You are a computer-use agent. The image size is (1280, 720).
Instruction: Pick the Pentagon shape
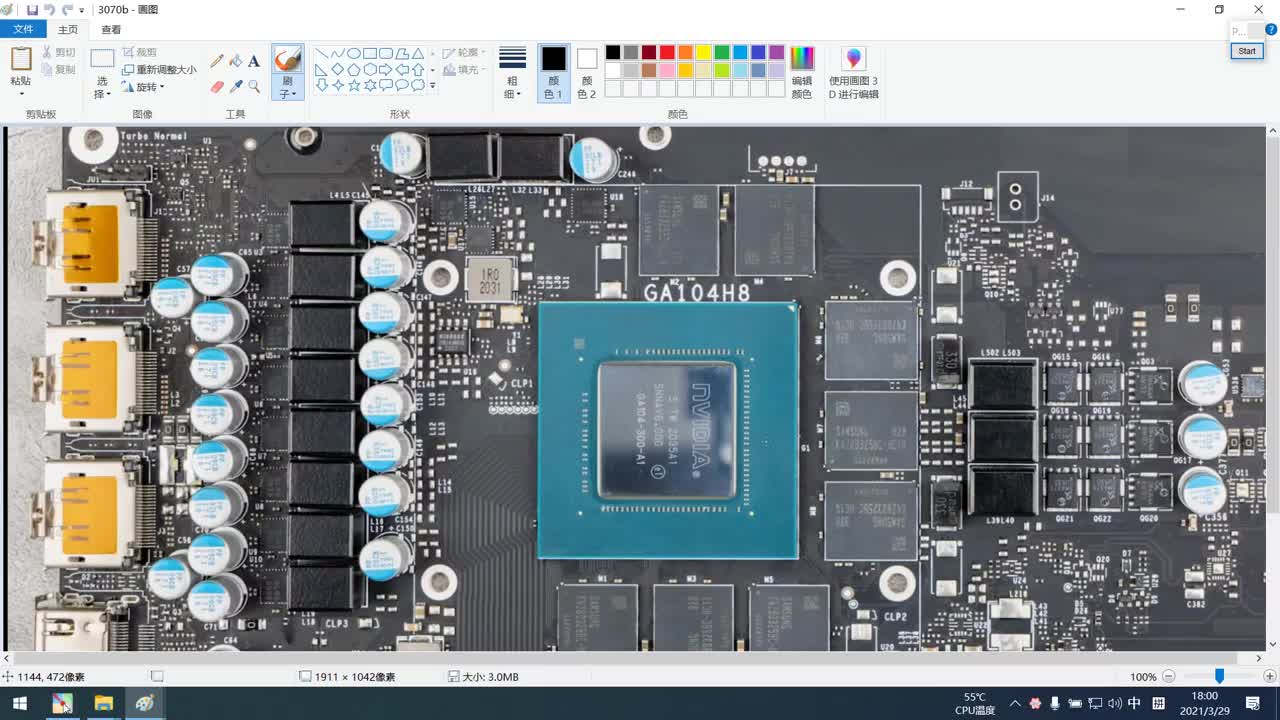[x=354, y=69]
